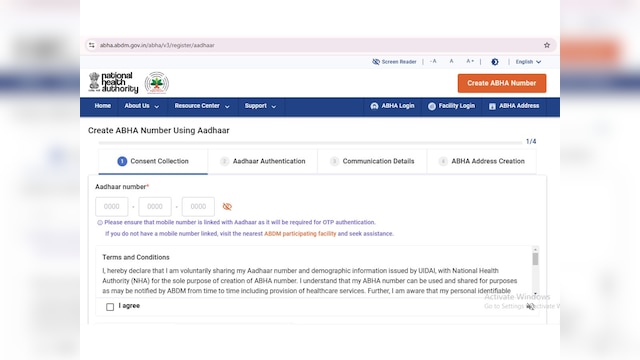Click the headset icon beside ABHA Login

[374, 106]
